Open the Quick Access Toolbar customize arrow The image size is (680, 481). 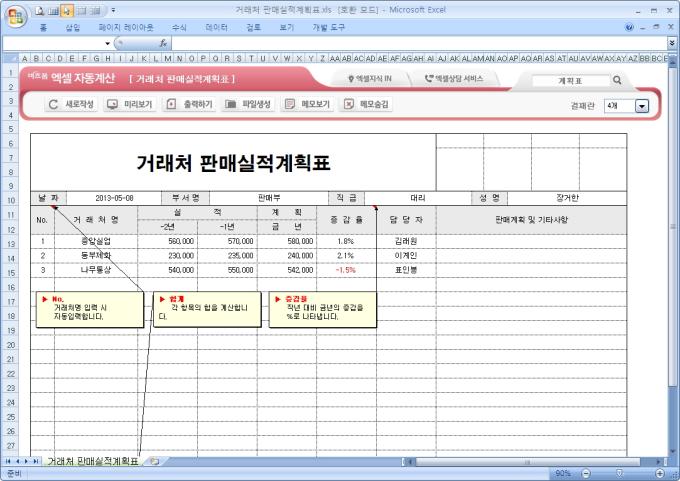[113, 10]
